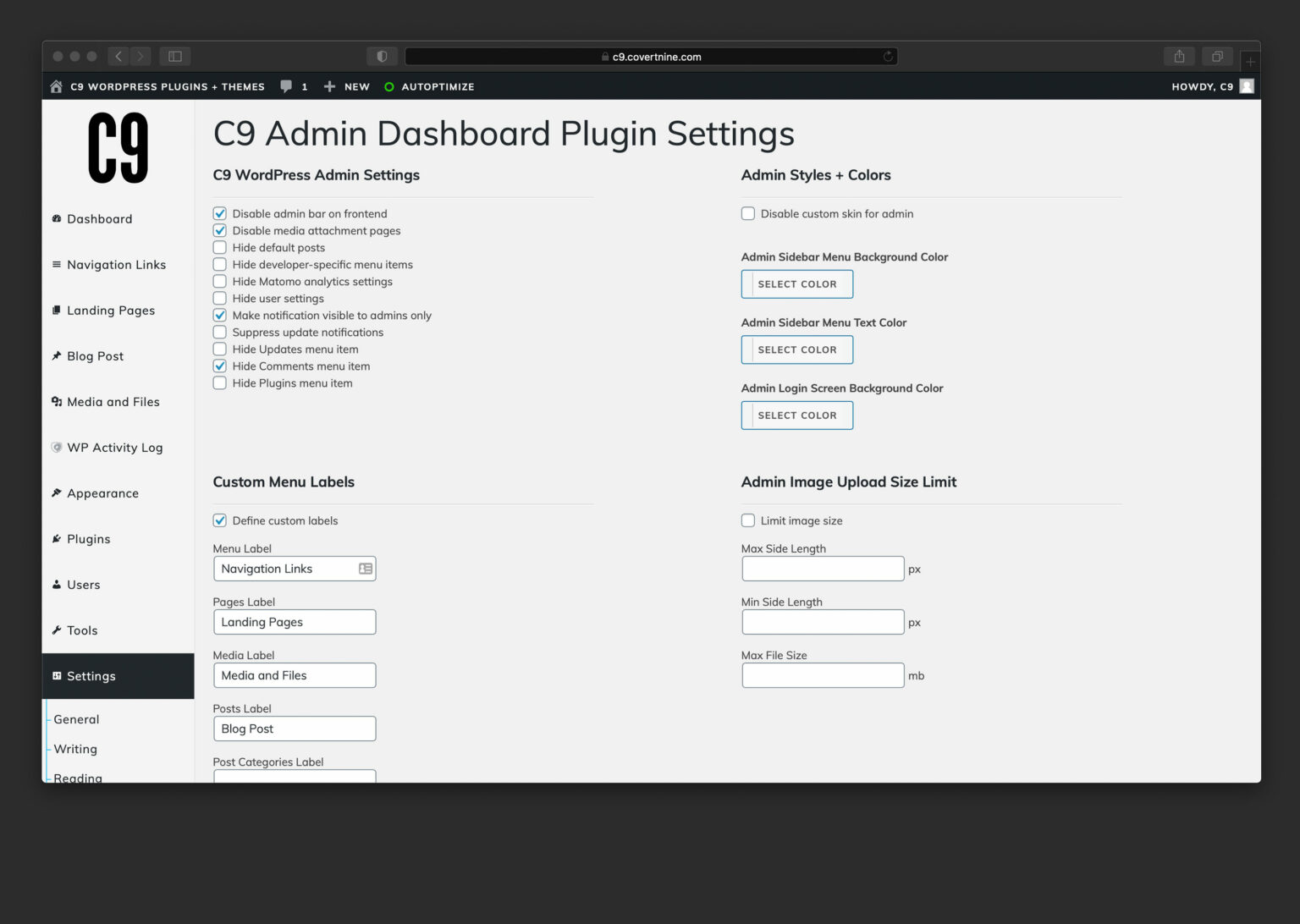Open Blog Post via its pushpin icon
This screenshot has height=924, width=1300.
tap(56, 355)
